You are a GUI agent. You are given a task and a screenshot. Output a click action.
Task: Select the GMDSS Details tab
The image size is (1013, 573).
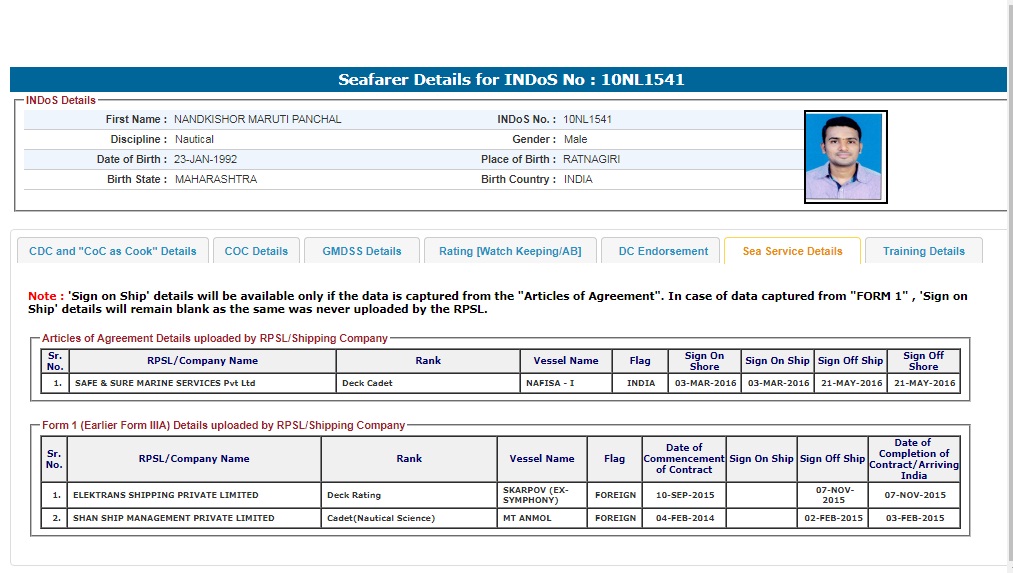pyautogui.click(x=362, y=251)
